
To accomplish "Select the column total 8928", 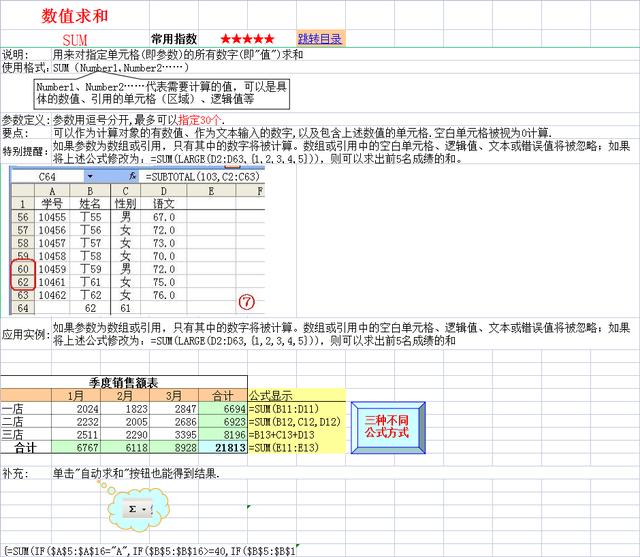I will coord(174,448).
